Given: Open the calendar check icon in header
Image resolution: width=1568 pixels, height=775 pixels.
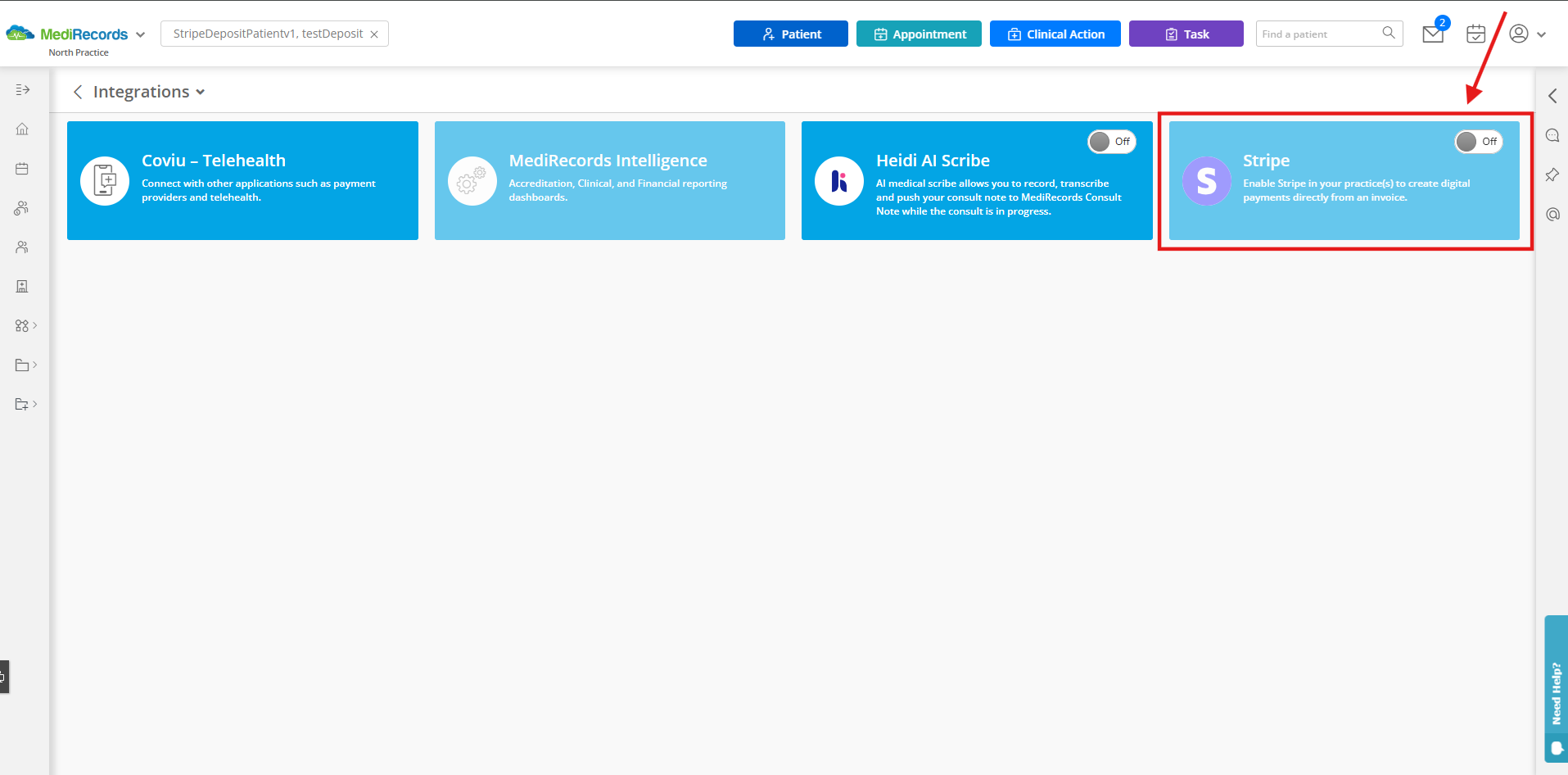Looking at the screenshot, I should coord(1476,34).
